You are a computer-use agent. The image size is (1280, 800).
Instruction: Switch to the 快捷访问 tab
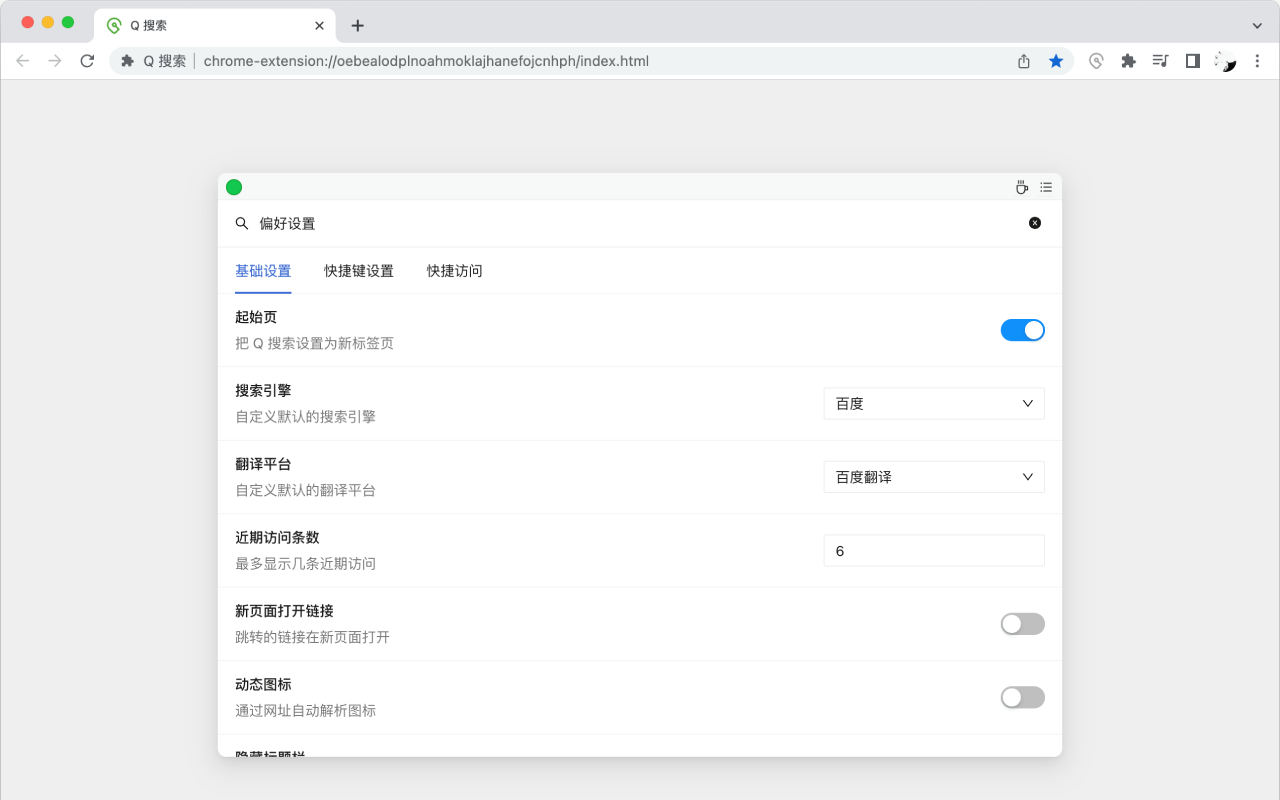[x=455, y=271]
